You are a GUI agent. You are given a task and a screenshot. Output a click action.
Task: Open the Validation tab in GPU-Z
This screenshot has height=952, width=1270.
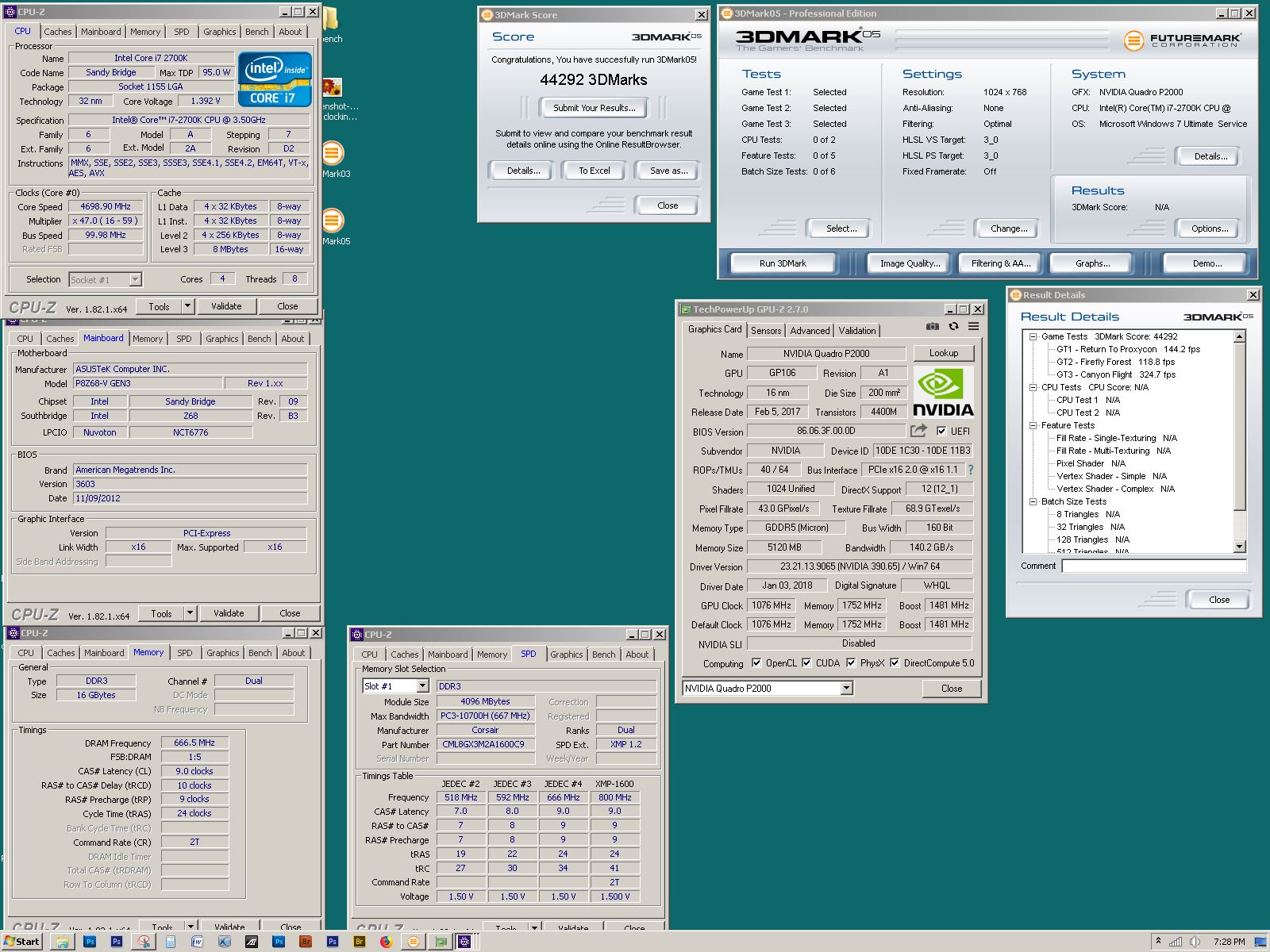(x=857, y=331)
